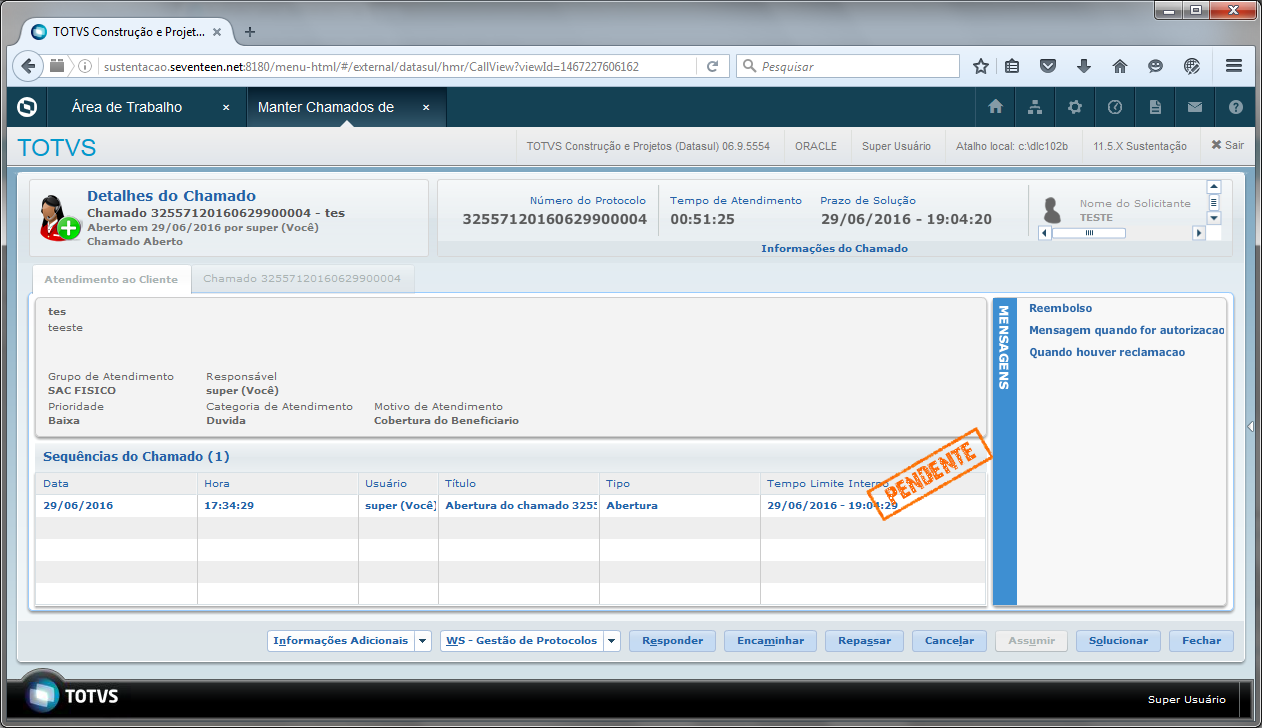Click the Fechar button
The width and height of the screenshot is (1262, 728).
pyautogui.click(x=1202, y=641)
